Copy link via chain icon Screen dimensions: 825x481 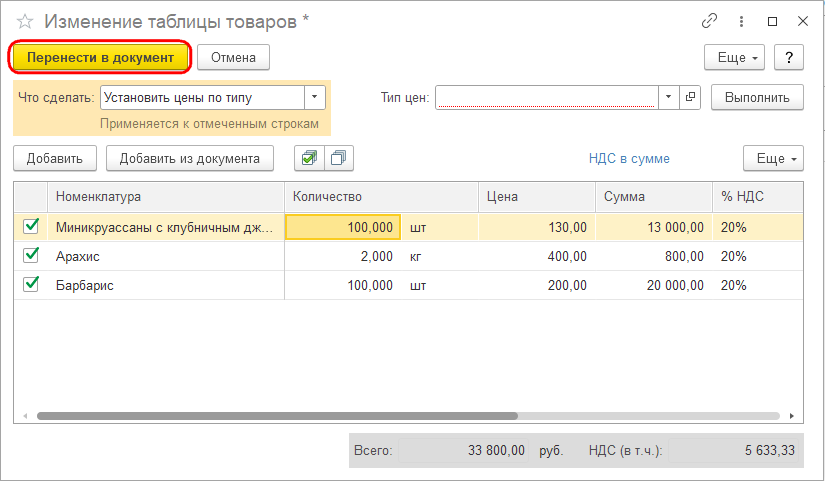tap(709, 21)
